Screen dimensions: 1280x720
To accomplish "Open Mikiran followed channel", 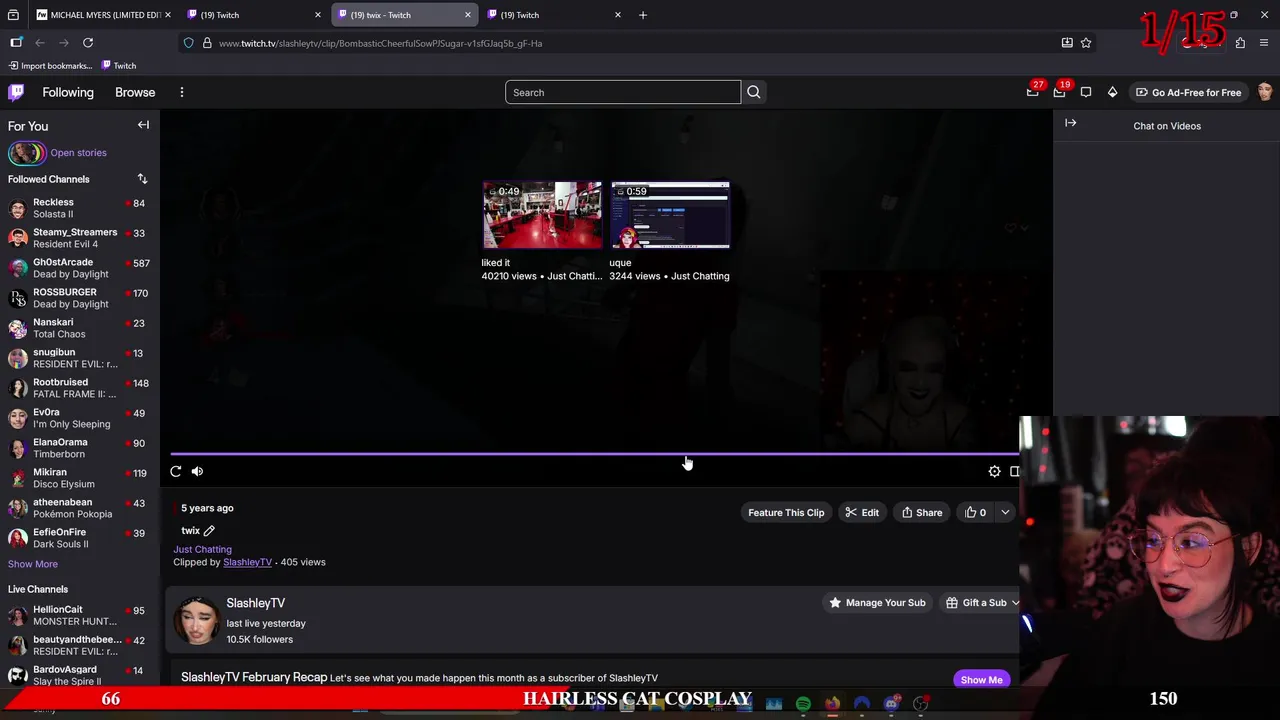I will 80,478.
